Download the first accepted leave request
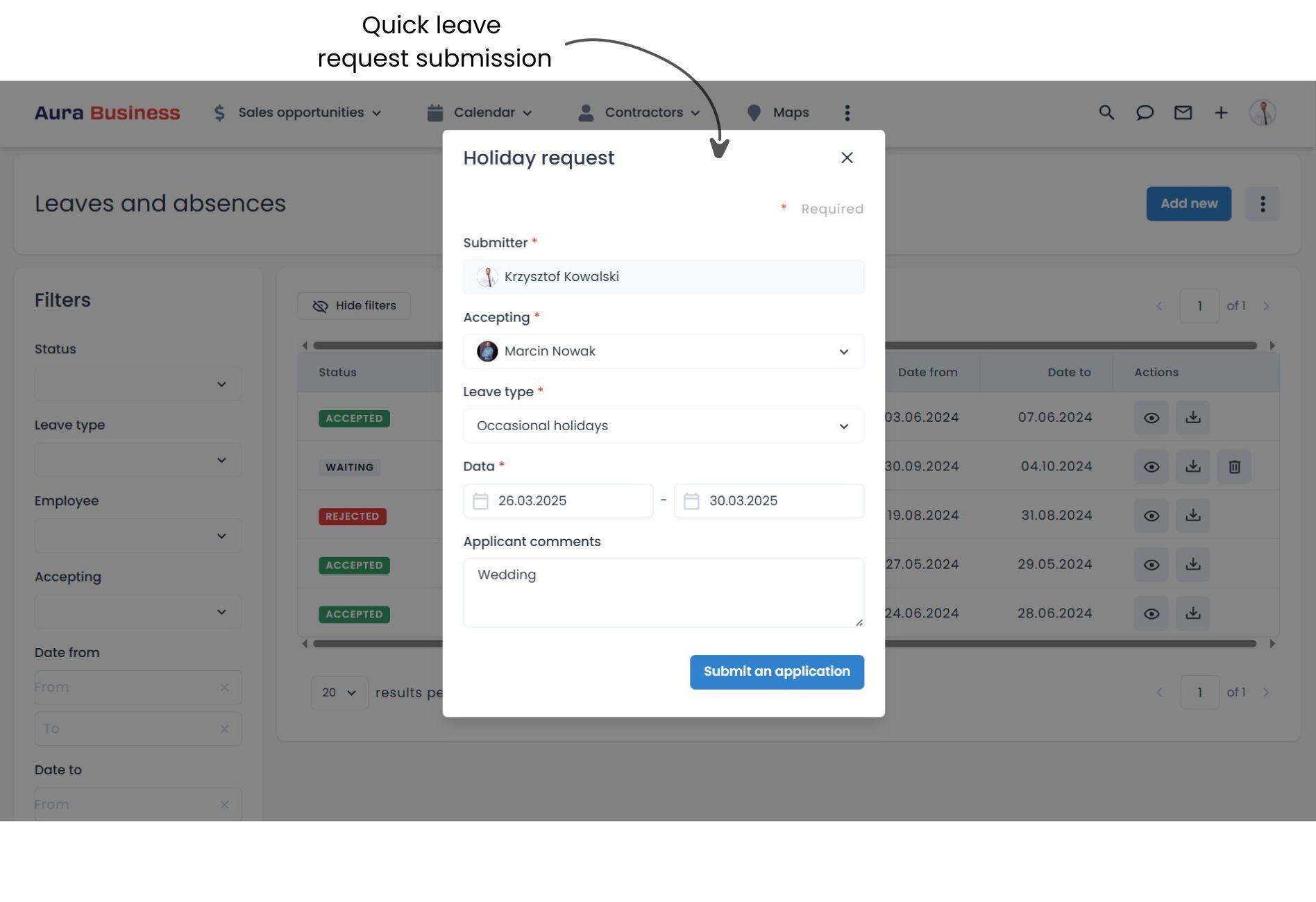Image resolution: width=1316 pixels, height=902 pixels. 1193,417
